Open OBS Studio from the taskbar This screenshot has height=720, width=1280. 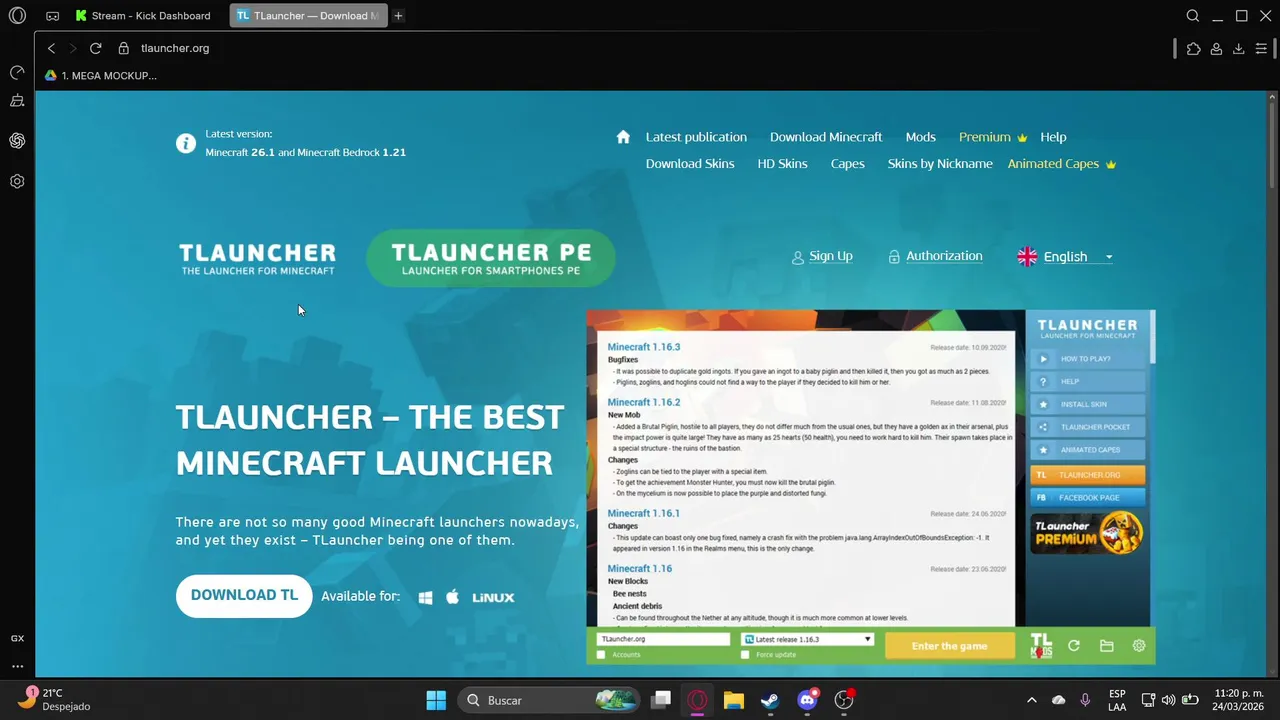844,700
